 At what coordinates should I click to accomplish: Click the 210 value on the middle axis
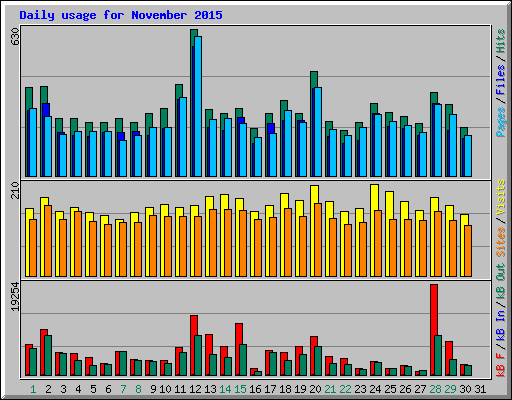[15, 190]
